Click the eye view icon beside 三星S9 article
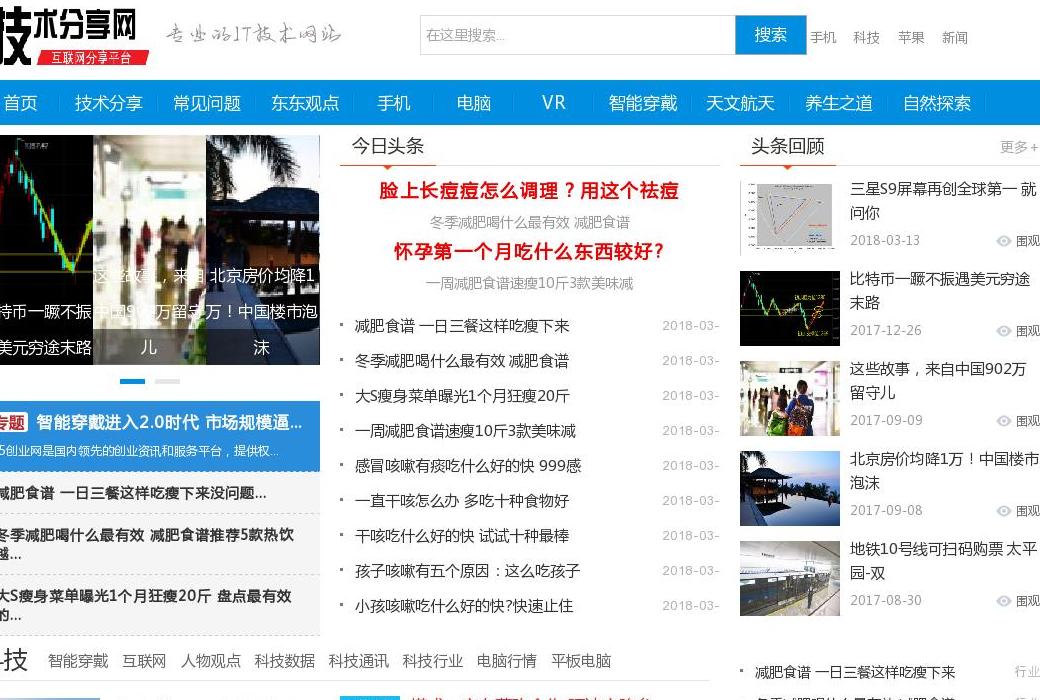Screen dimensions: 1040x700 tap(1004, 241)
